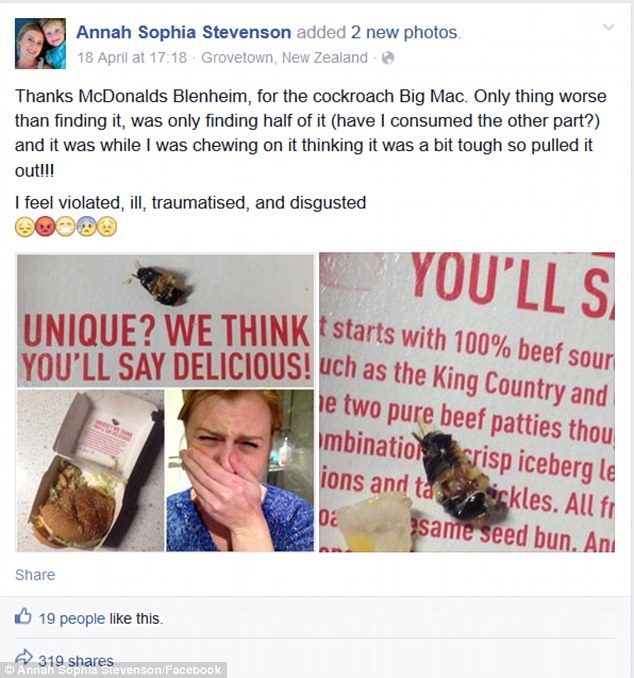View the 319 shares list

[x=76, y=660]
